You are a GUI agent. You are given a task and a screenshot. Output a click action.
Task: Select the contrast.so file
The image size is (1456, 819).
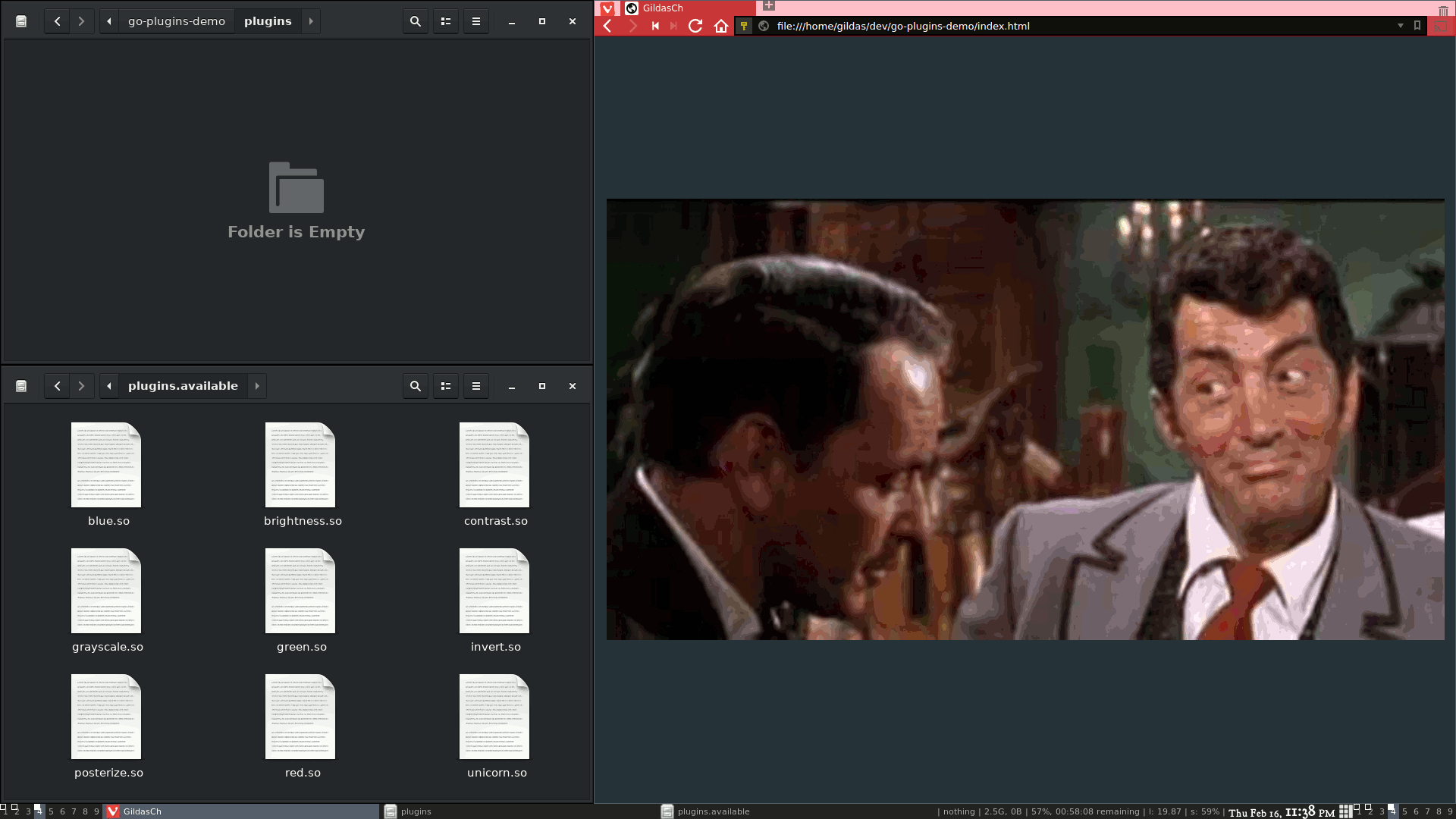495,474
